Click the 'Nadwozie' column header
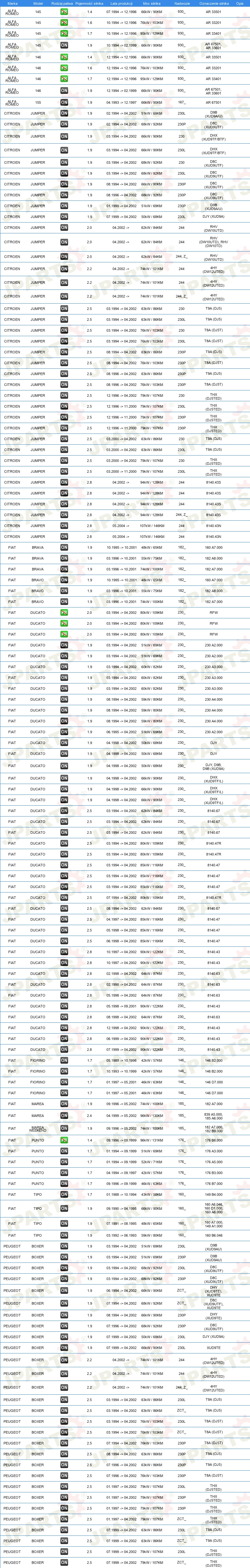250x1568 pixels. tap(182, 3)
